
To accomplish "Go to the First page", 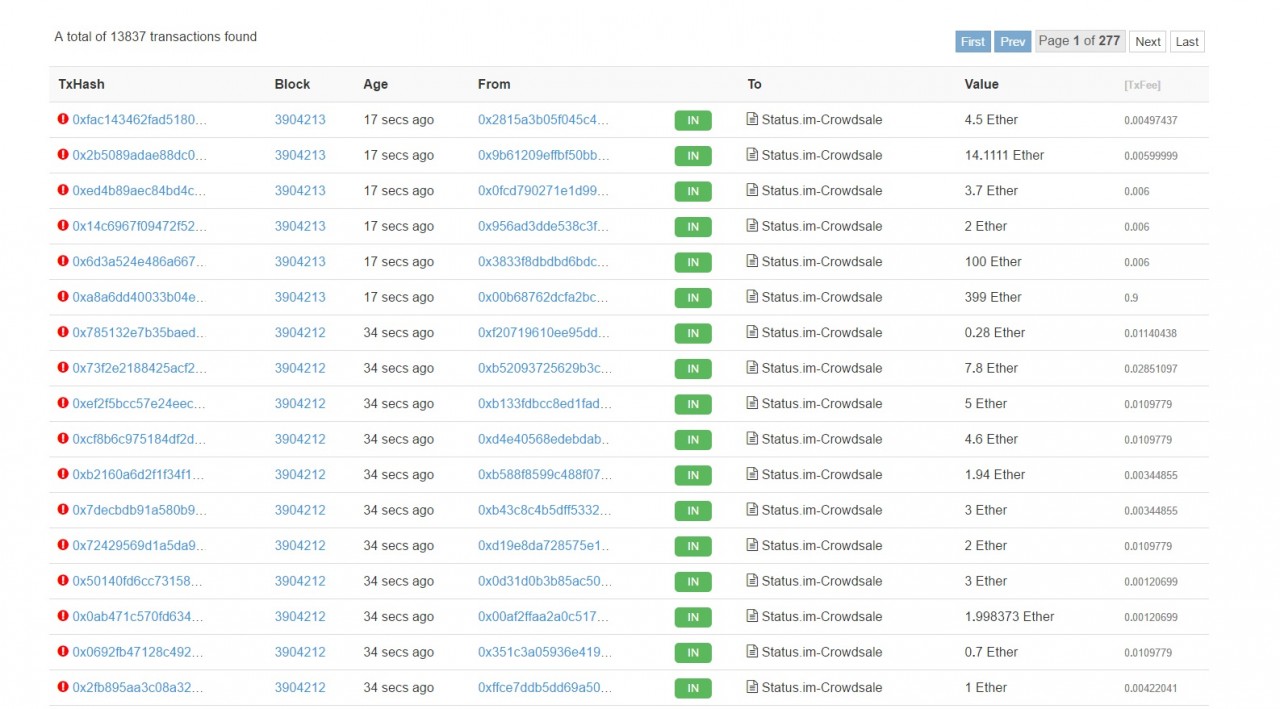I will pos(973,41).
